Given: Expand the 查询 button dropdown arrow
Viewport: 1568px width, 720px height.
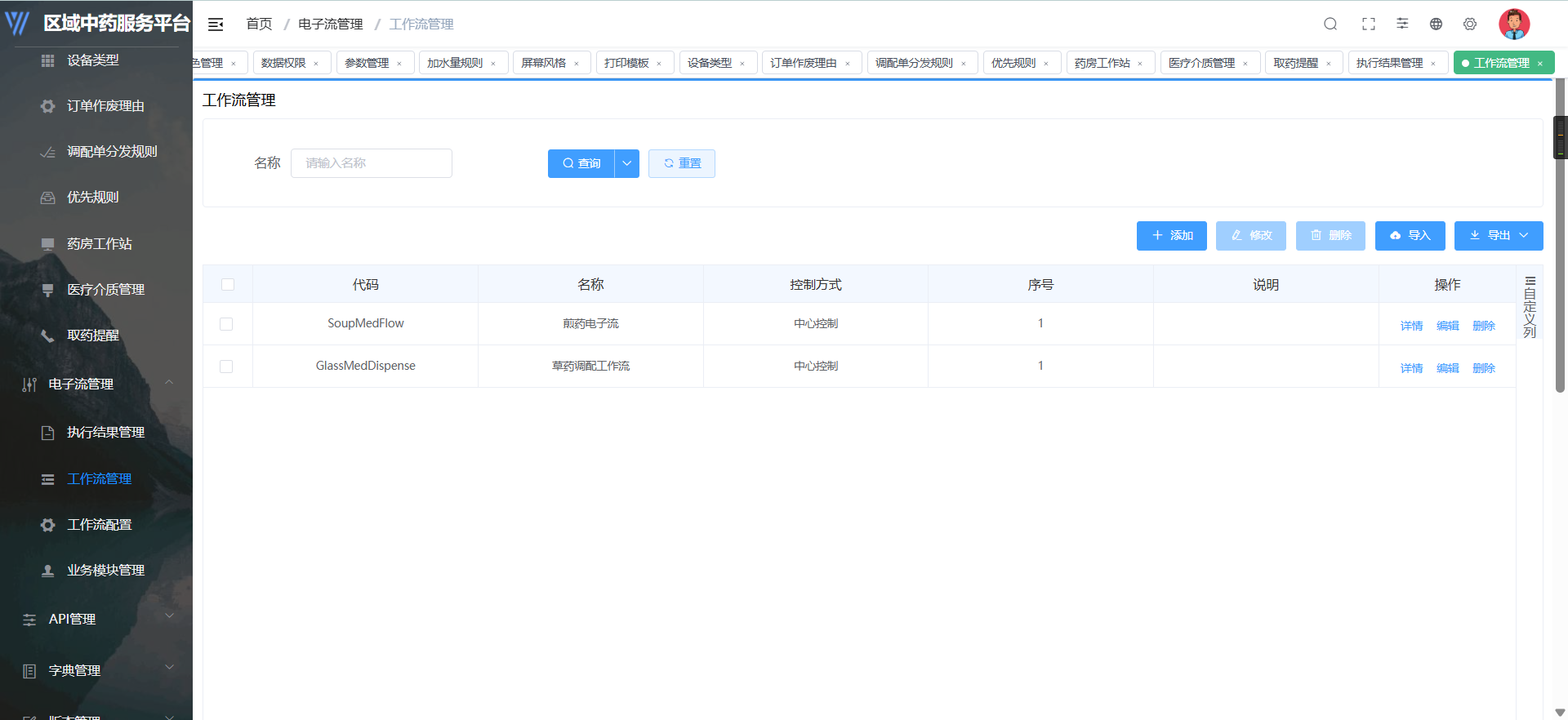Looking at the screenshot, I should (x=627, y=163).
